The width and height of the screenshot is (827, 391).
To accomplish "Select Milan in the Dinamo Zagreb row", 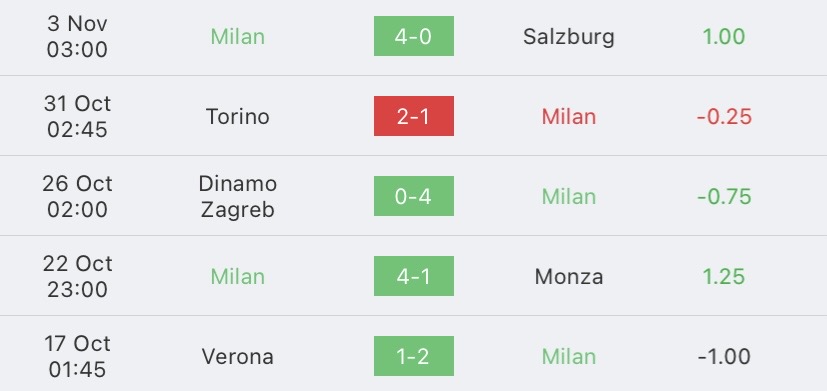I will tap(569, 197).
